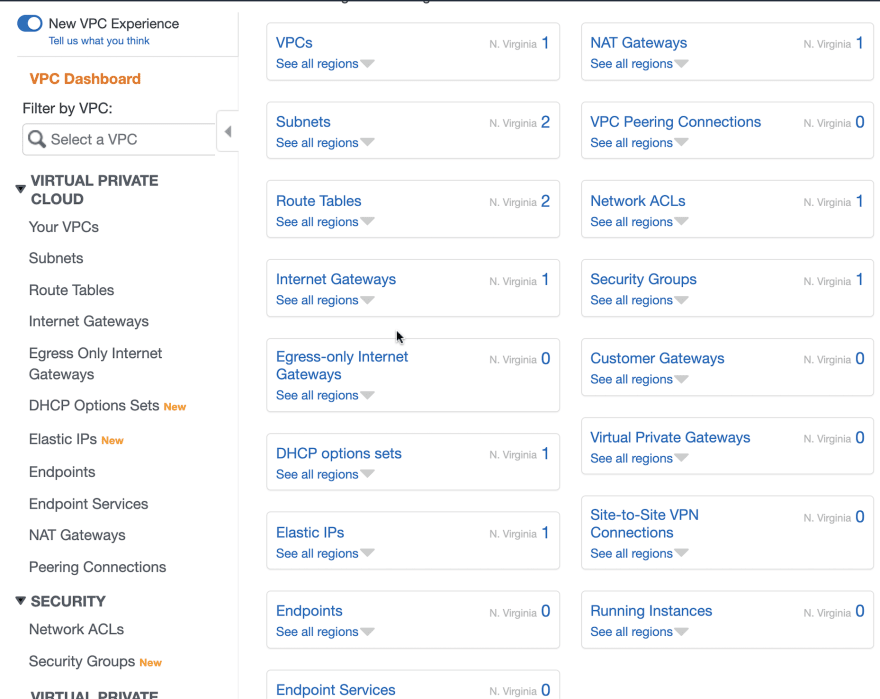
Task: Open the Internet Gateways card link
Action: tap(336, 279)
